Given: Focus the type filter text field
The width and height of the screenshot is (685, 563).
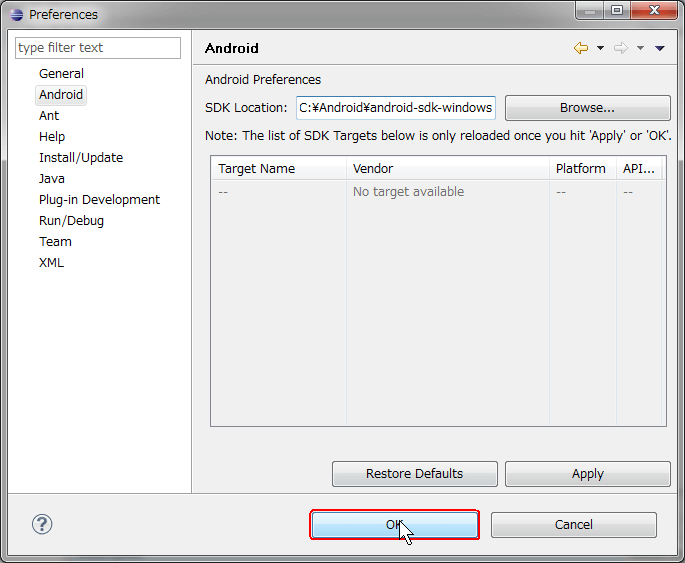Looking at the screenshot, I should [98, 48].
